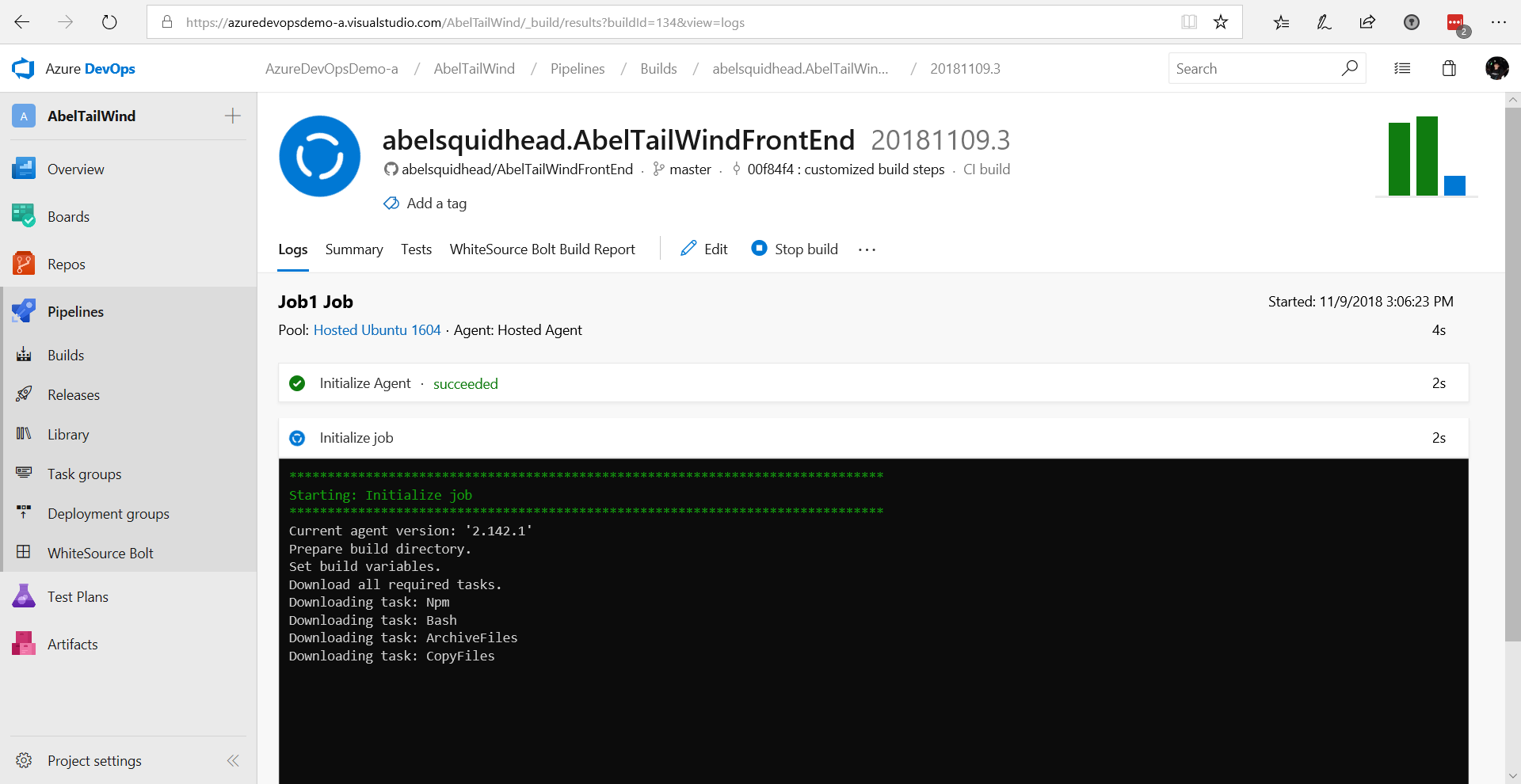Viewport: 1521px width, 784px height.
Task: Switch to the Logs tab
Action: click(x=292, y=249)
